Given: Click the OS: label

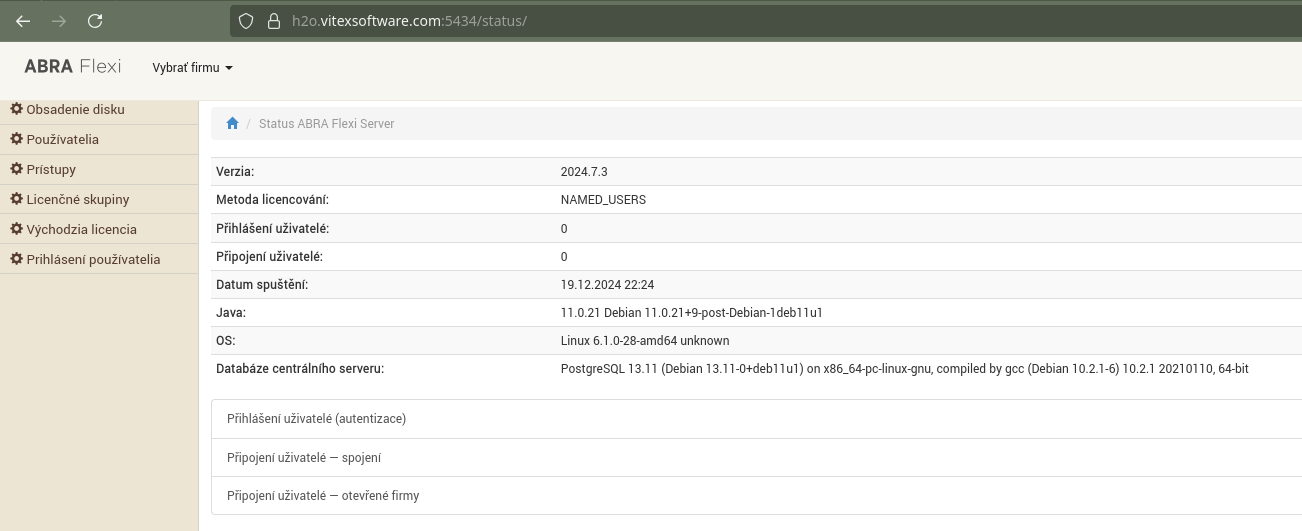Looking at the screenshot, I should click(x=225, y=341).
